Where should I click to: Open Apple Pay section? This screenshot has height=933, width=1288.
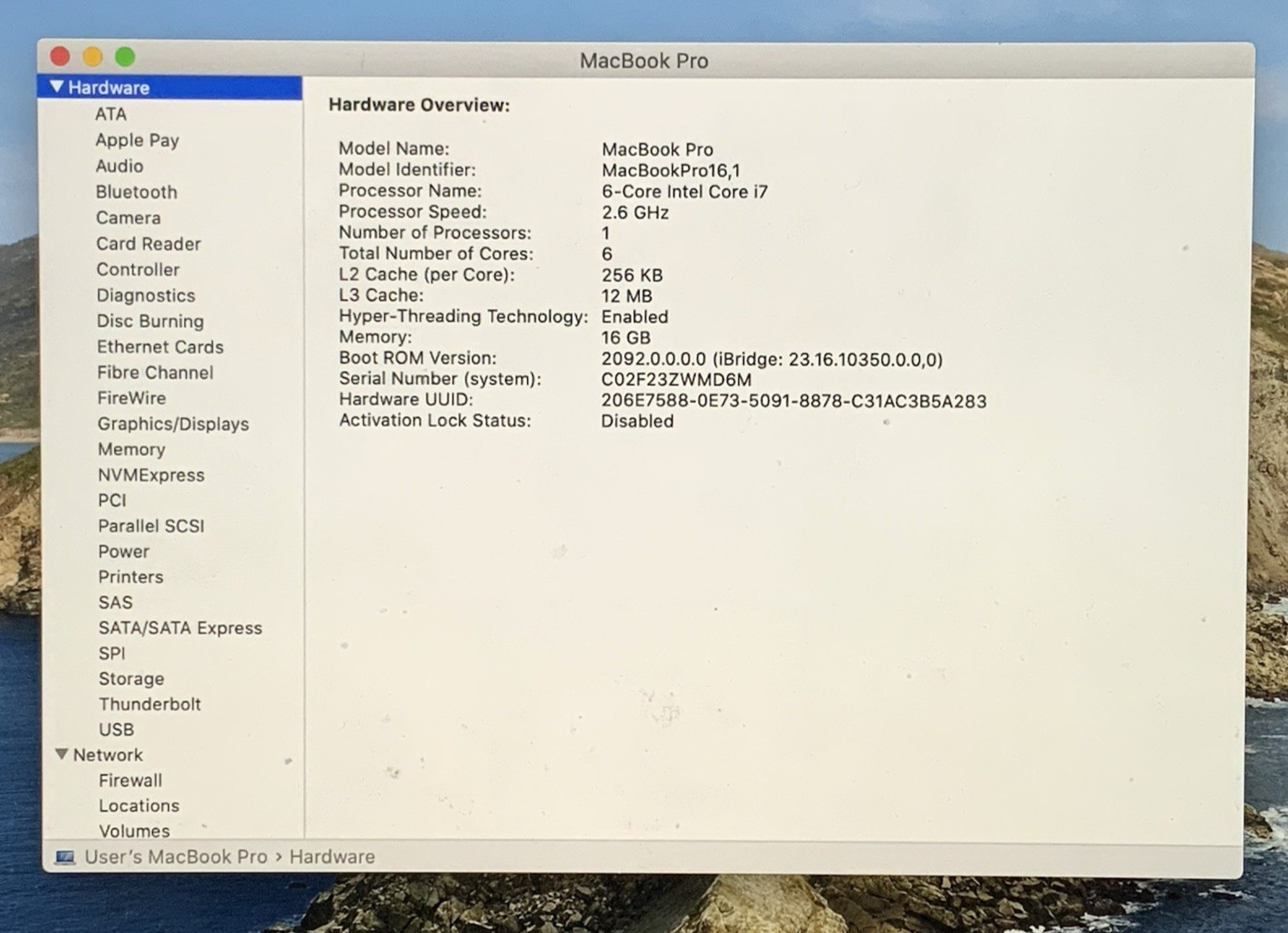point(137,140)
